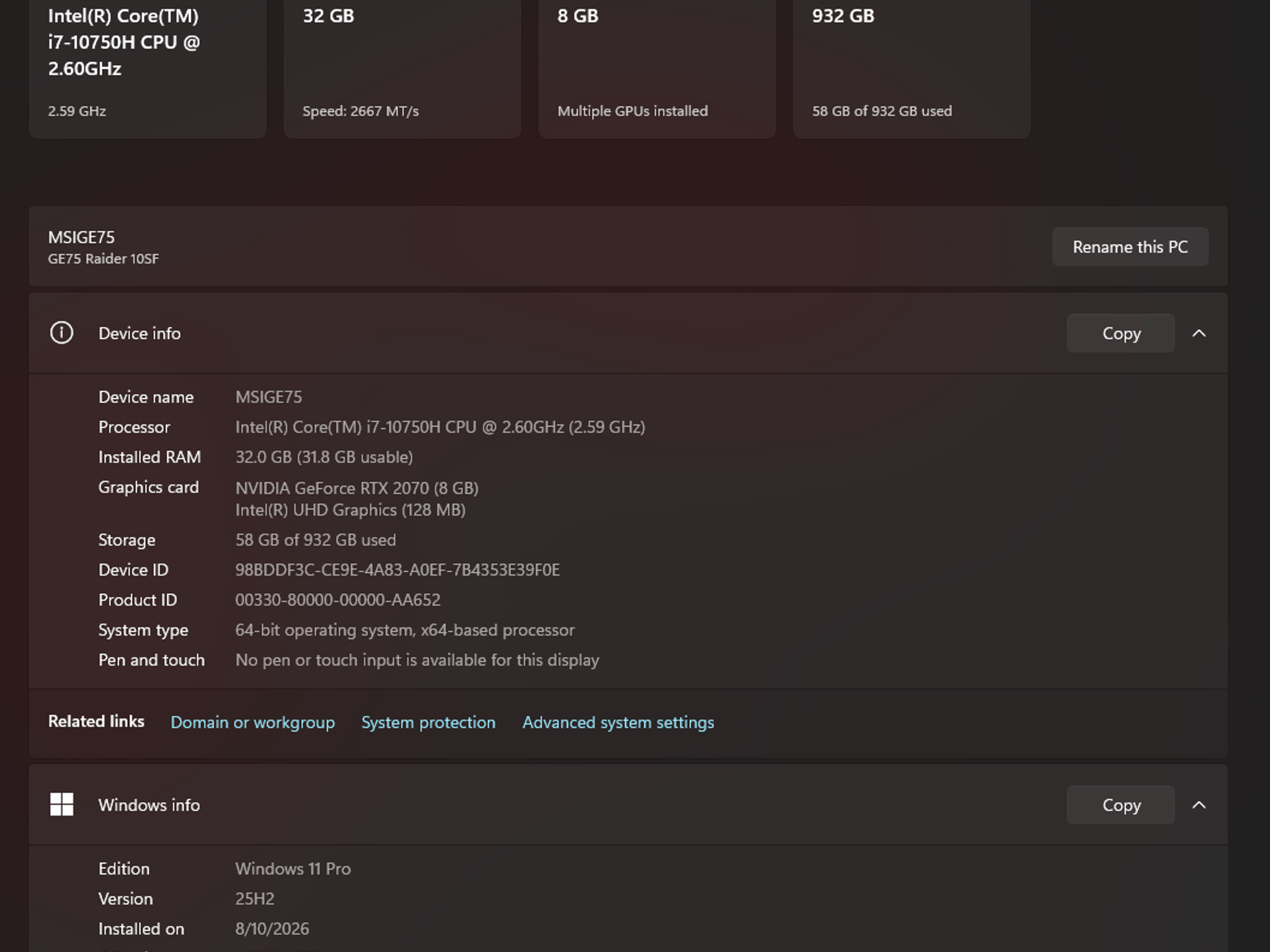Copy the Device info section
1270x952 pixels.
[x=1121, y=333]
